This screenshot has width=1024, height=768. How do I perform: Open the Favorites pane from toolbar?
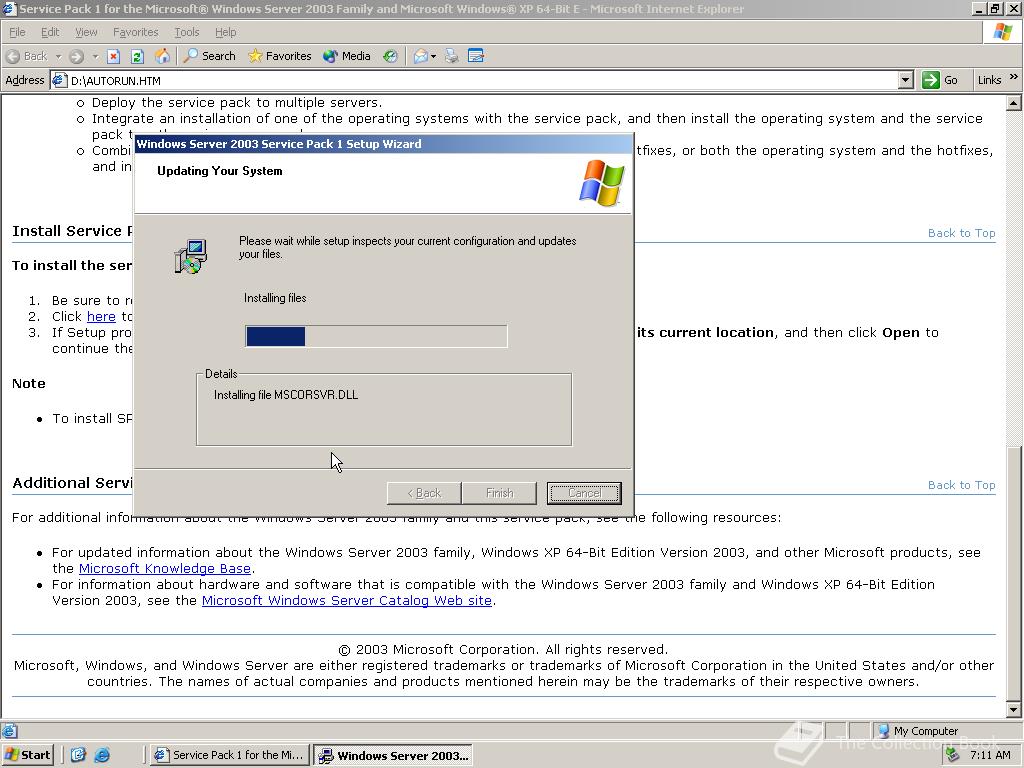click(x=280, y=56)
